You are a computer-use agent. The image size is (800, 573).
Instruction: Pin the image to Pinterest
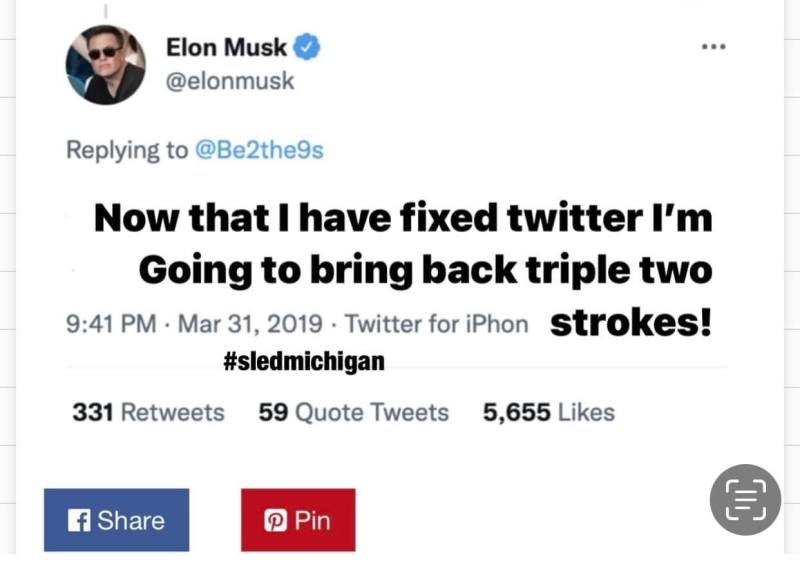tap(298, 520)
